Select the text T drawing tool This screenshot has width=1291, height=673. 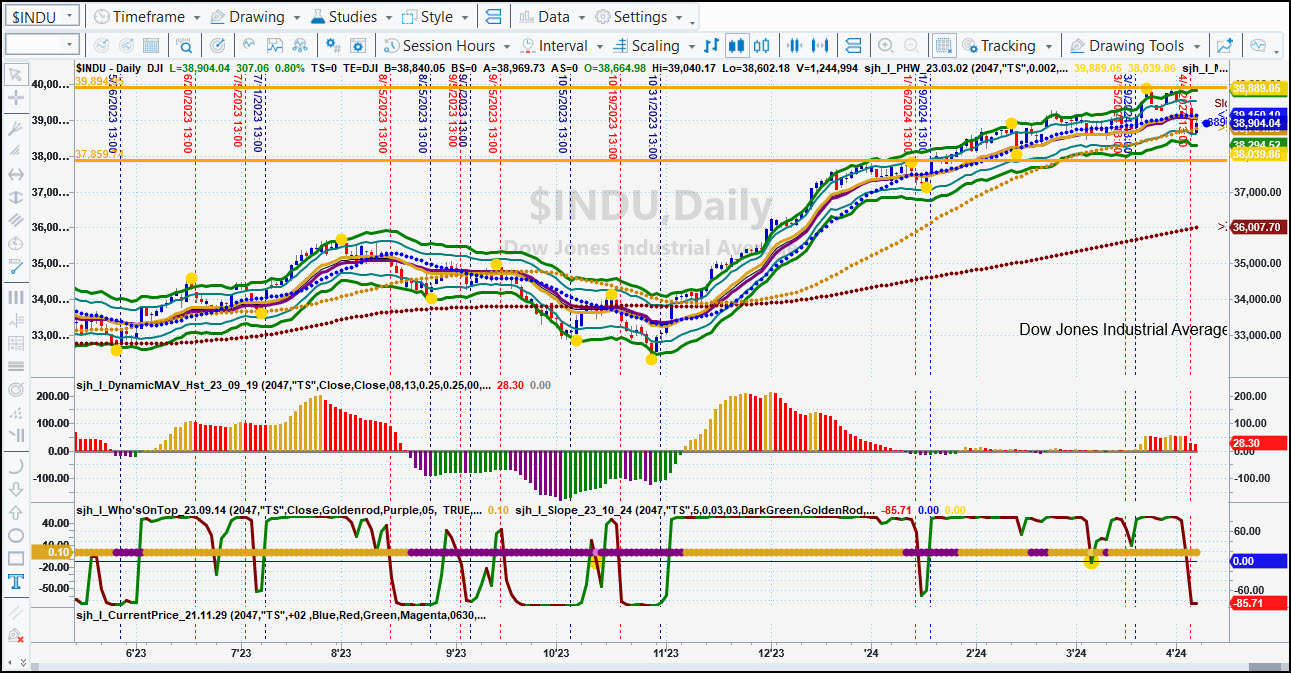click(15, 582)
